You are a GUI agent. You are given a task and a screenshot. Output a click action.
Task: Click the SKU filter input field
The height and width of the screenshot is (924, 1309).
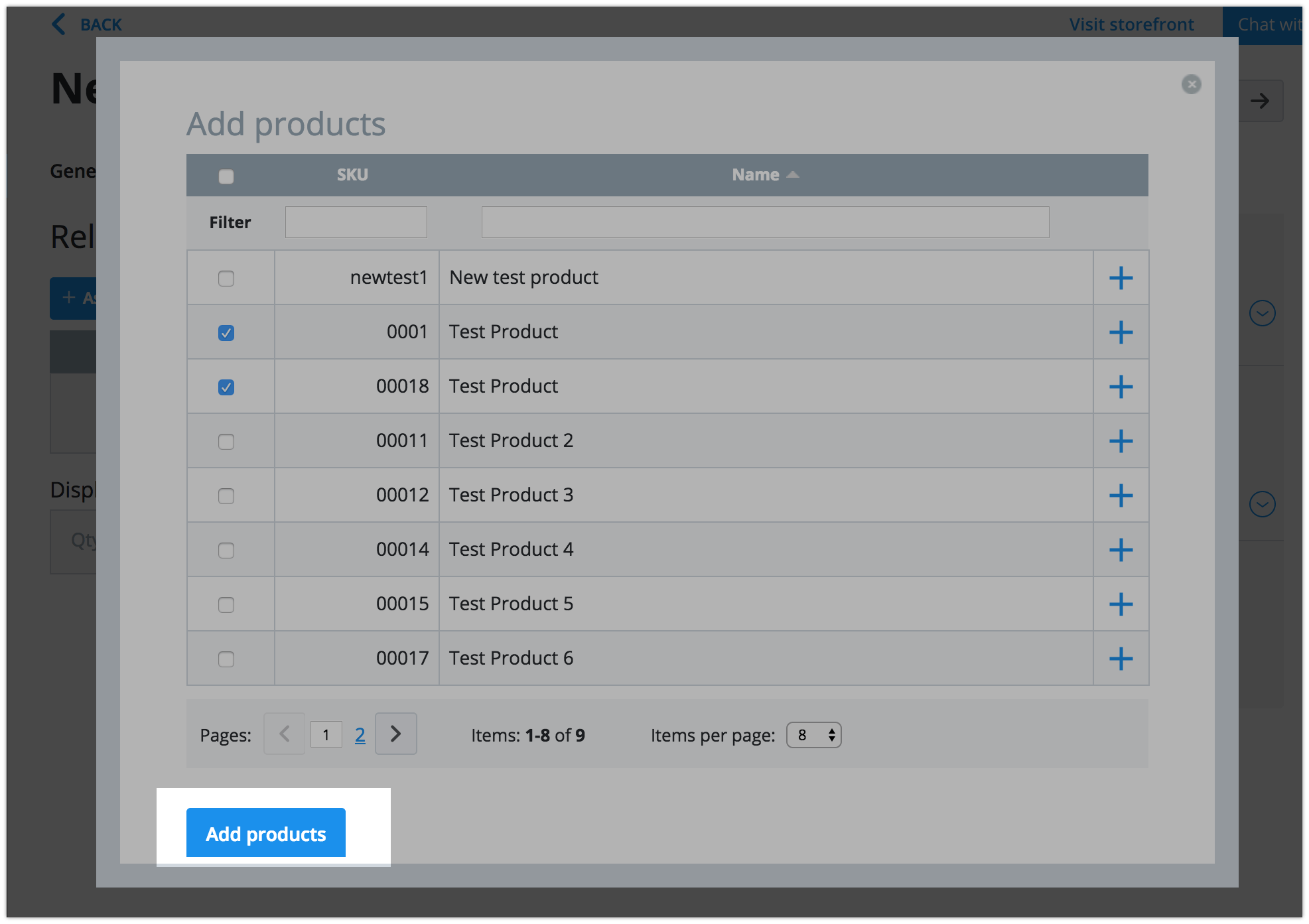pyautogui.click(x=356, y=222)
